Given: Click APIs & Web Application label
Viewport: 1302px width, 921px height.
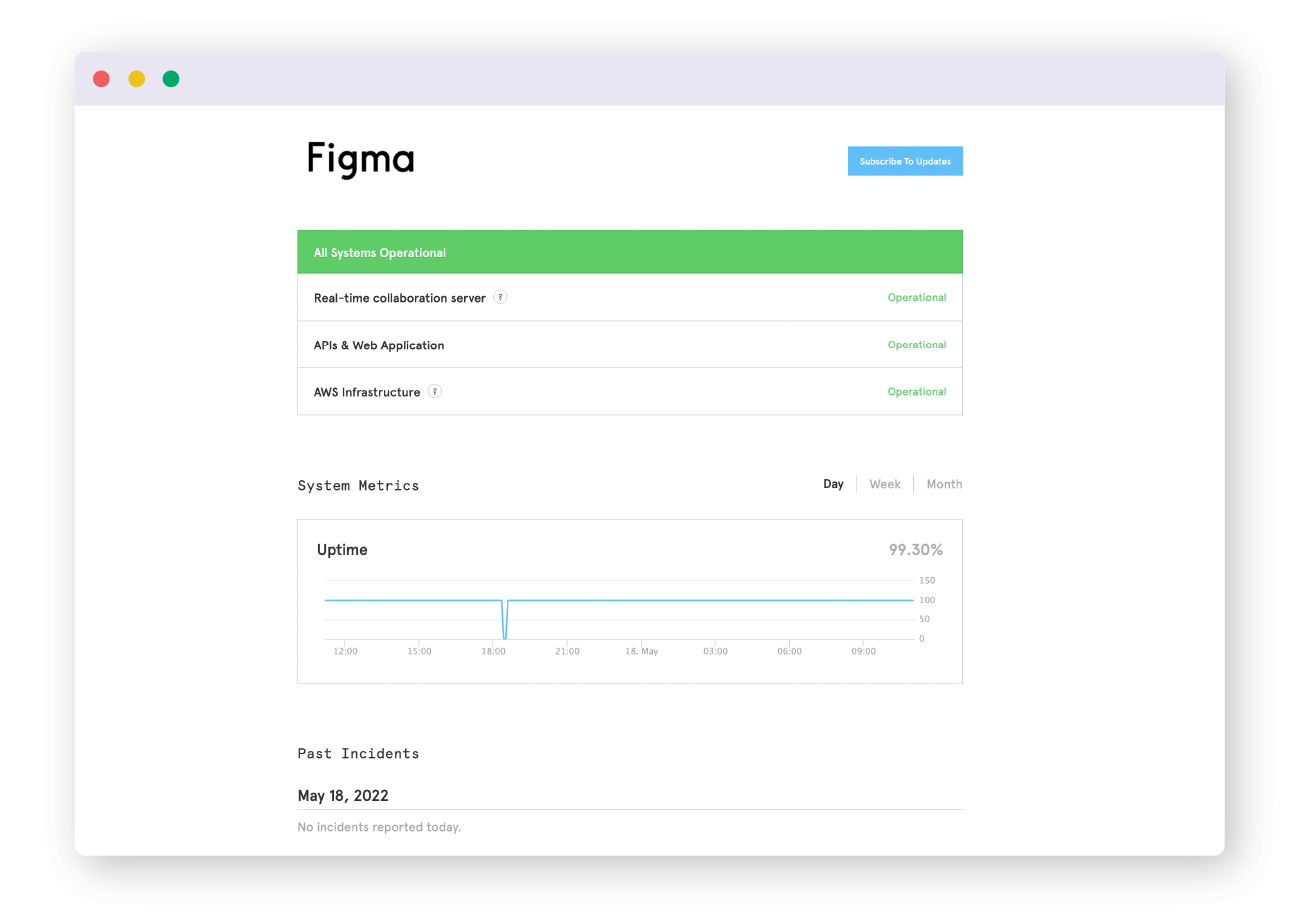Looking at the screenshot, I should click(379, 345).
